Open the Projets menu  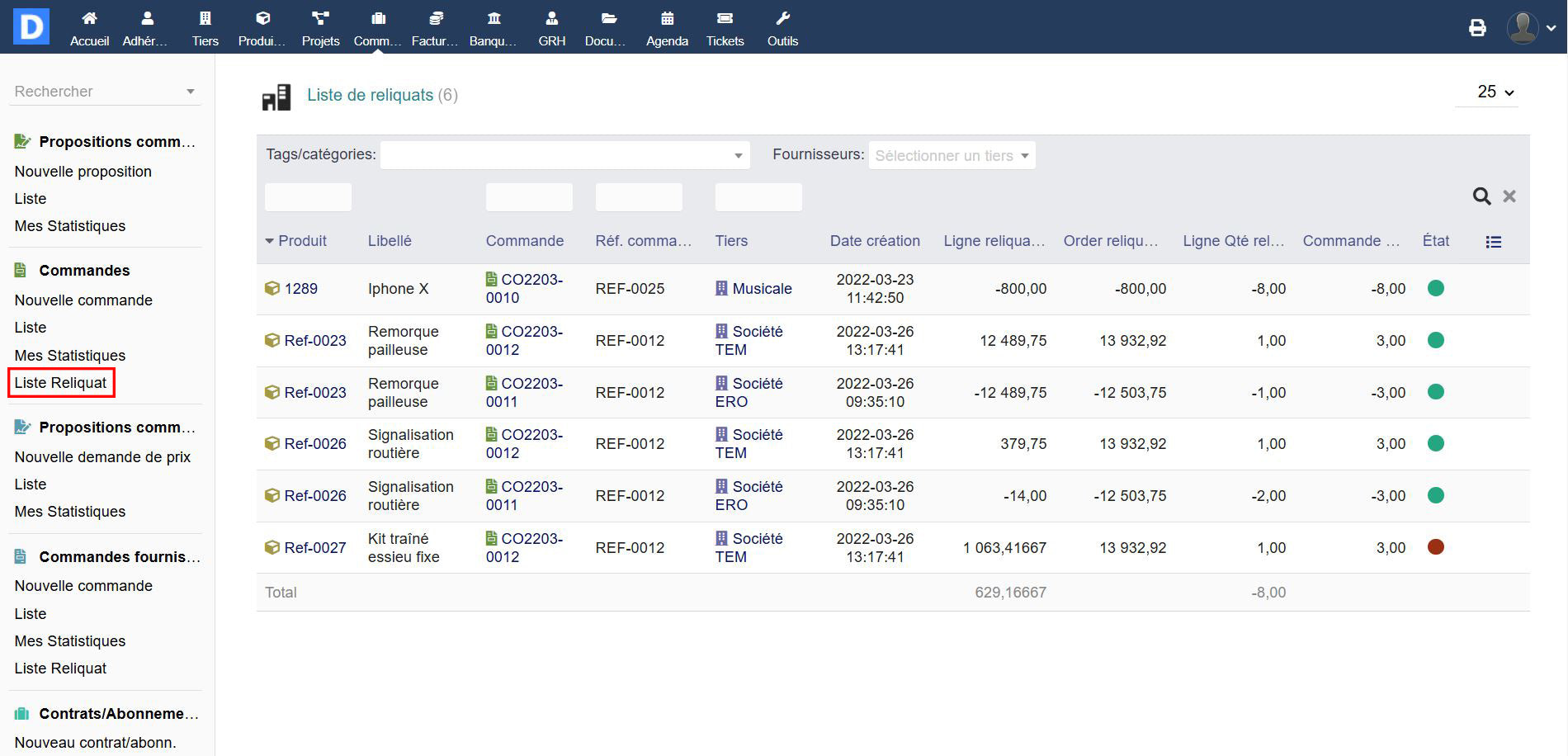(x=320, y=27)
